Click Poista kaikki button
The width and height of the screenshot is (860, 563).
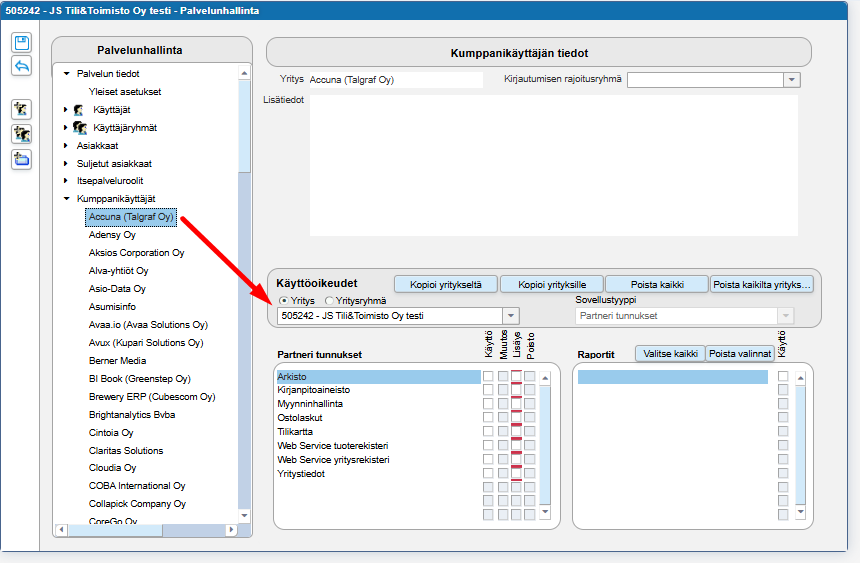tap(657, 284)
